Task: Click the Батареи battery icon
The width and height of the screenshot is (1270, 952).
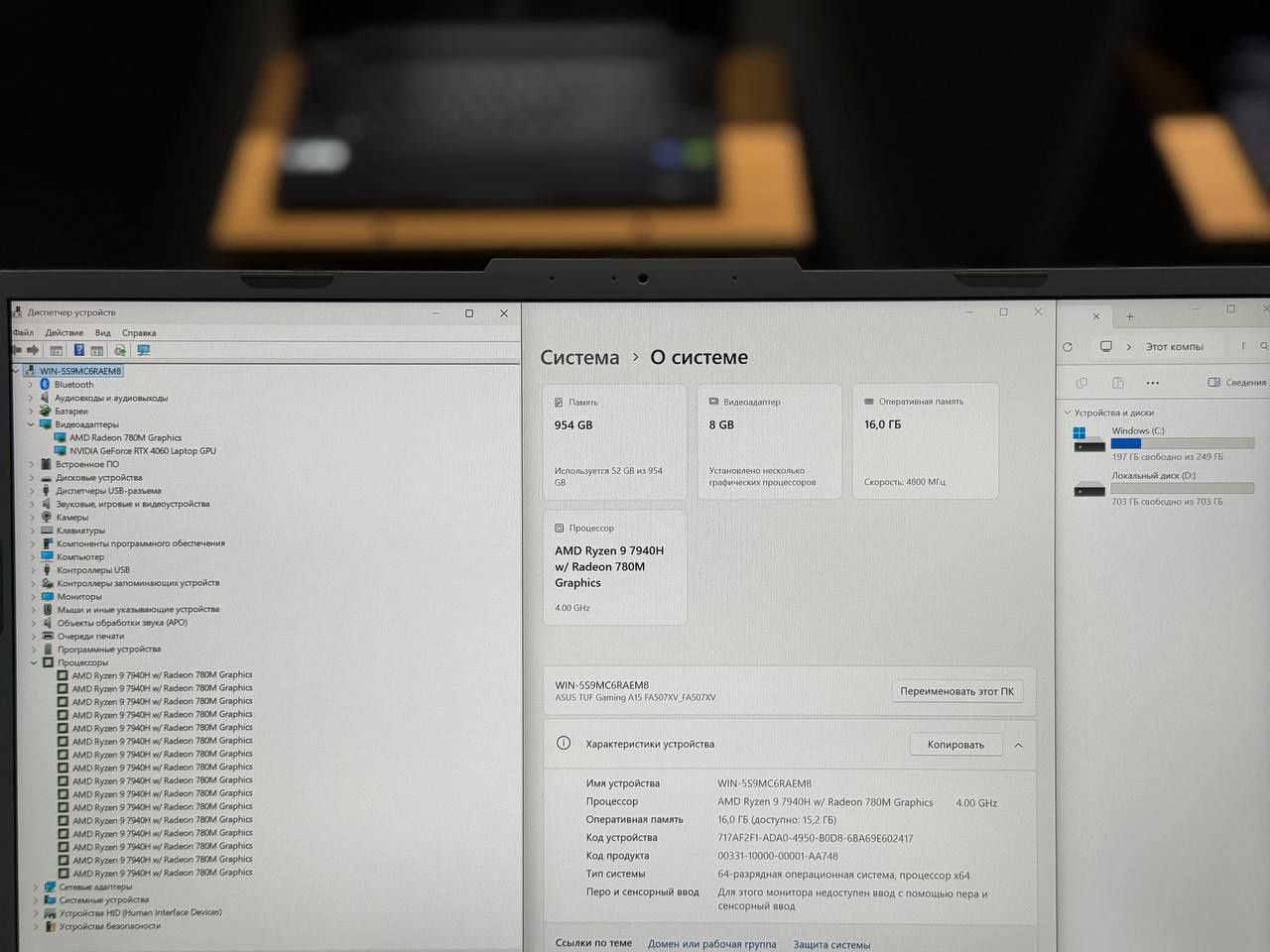Action: 45,411
